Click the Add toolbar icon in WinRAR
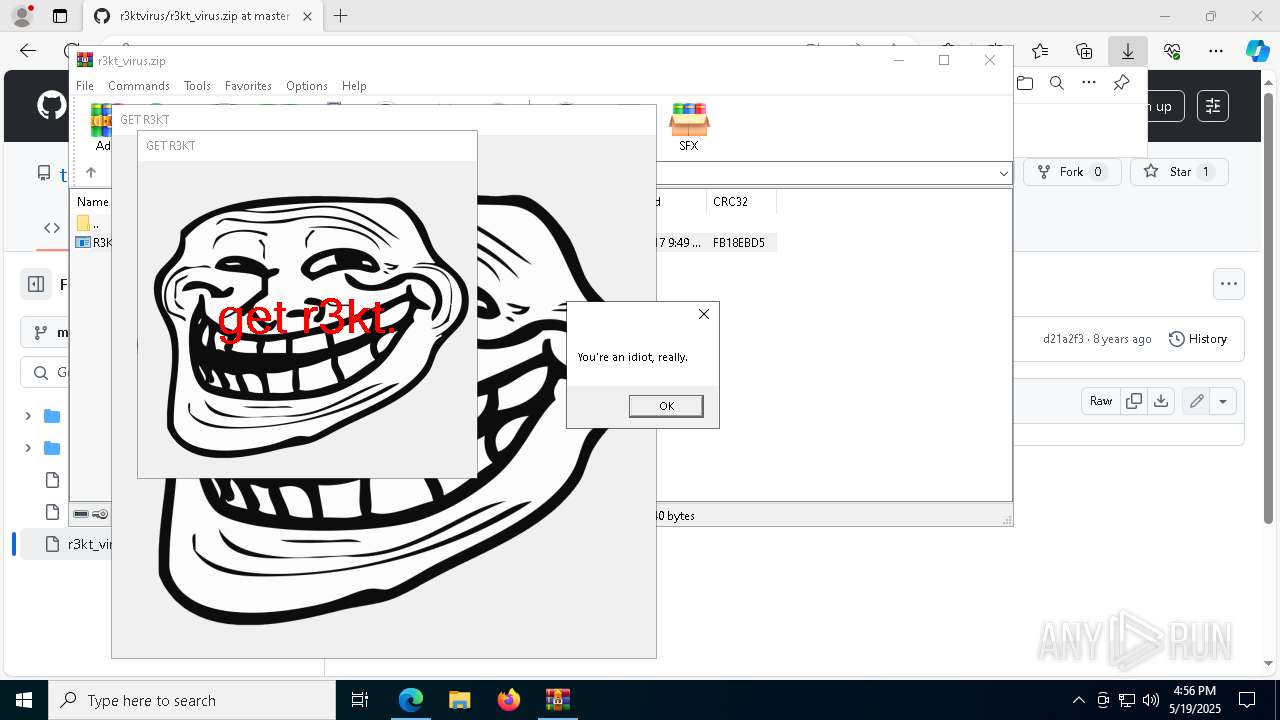This screenshot has width=1280, height=720. (x=101, y=127)
